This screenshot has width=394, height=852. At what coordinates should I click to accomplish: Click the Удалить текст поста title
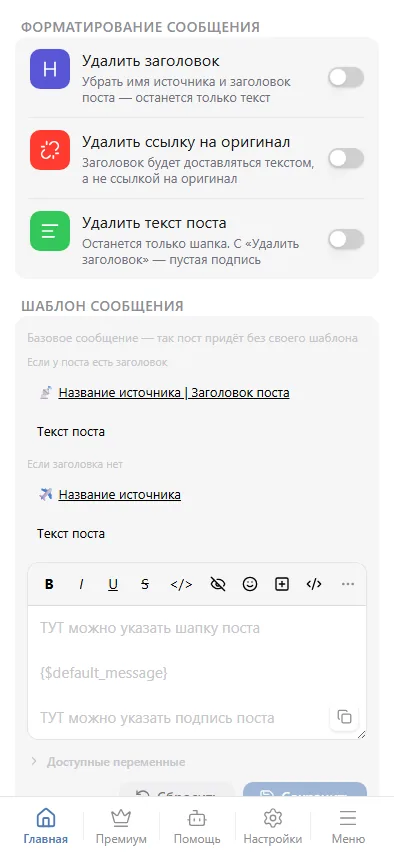[154, 223]
